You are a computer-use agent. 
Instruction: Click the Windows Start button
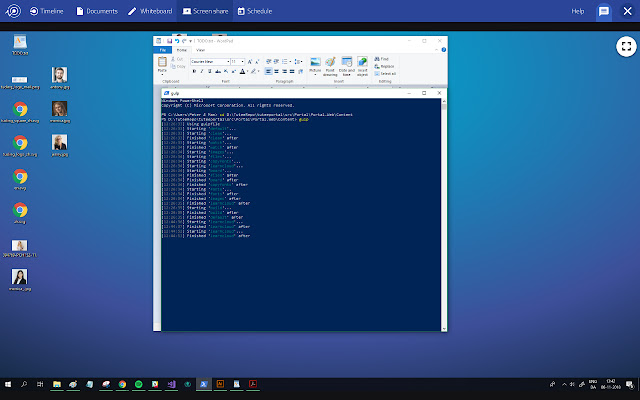pyautogui.click(x=7, y=384)
